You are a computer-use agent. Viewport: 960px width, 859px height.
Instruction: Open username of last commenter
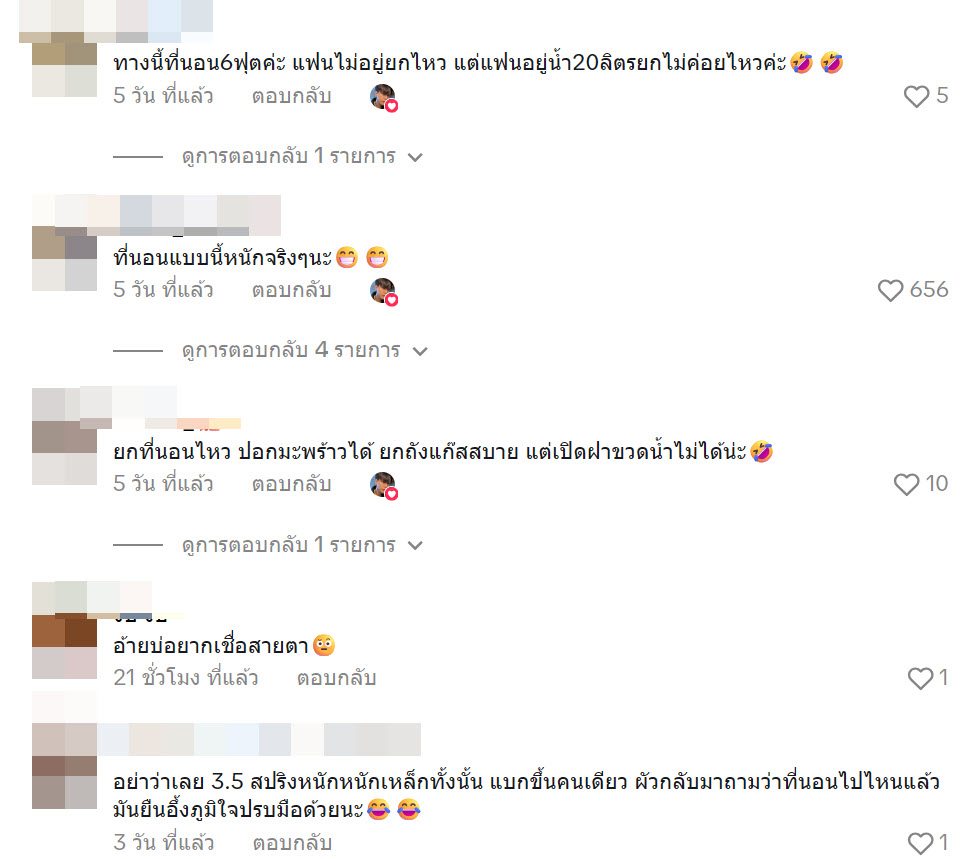coord(259,739)
